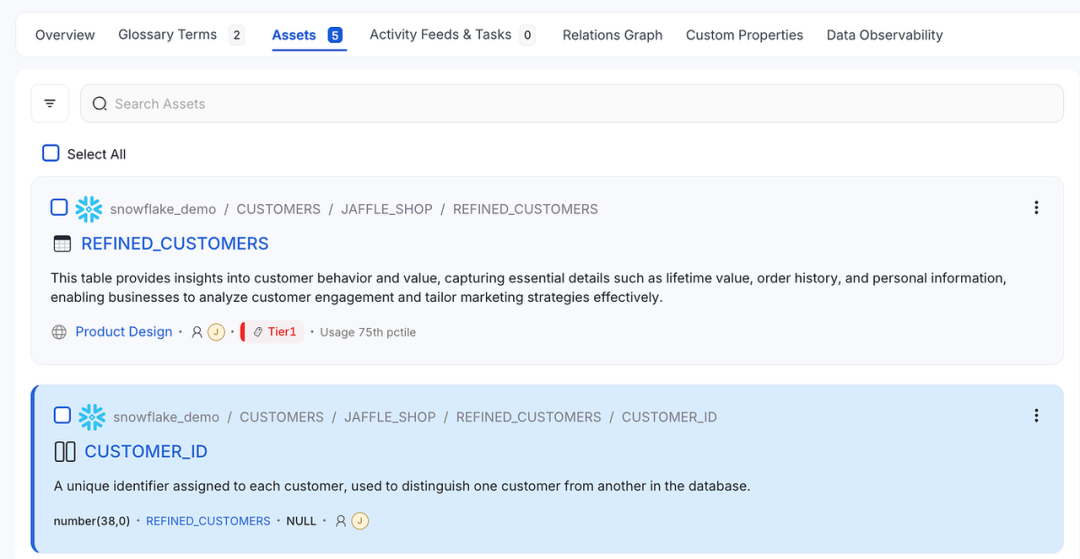Click Snowflake logo on CUSTOMER_ID card
The width and height of the screenshot is (1080, 559).
pyautogui.click(x=92, y=417)
